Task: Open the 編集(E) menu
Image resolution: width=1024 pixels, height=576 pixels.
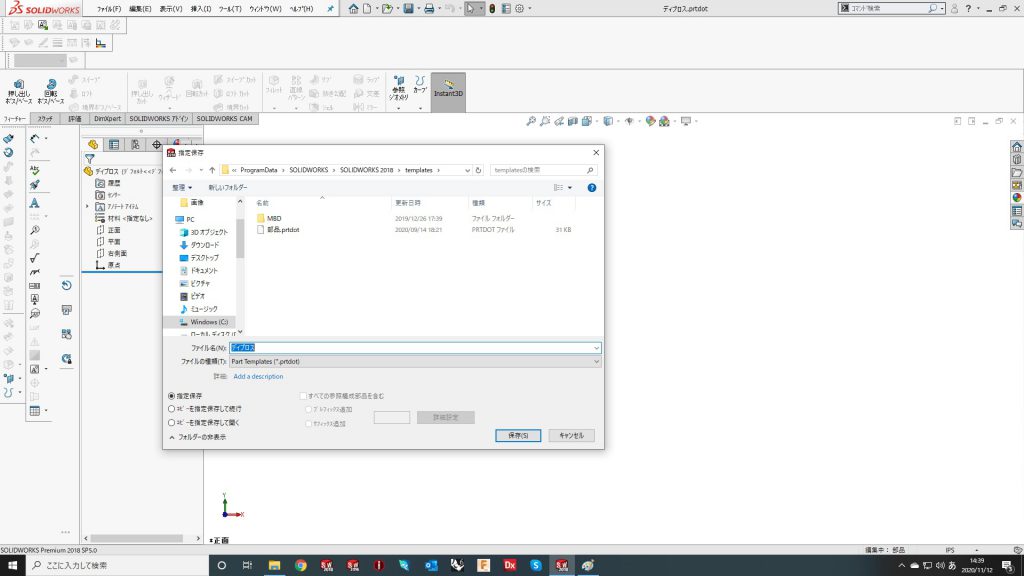Action: click(140, 9)
